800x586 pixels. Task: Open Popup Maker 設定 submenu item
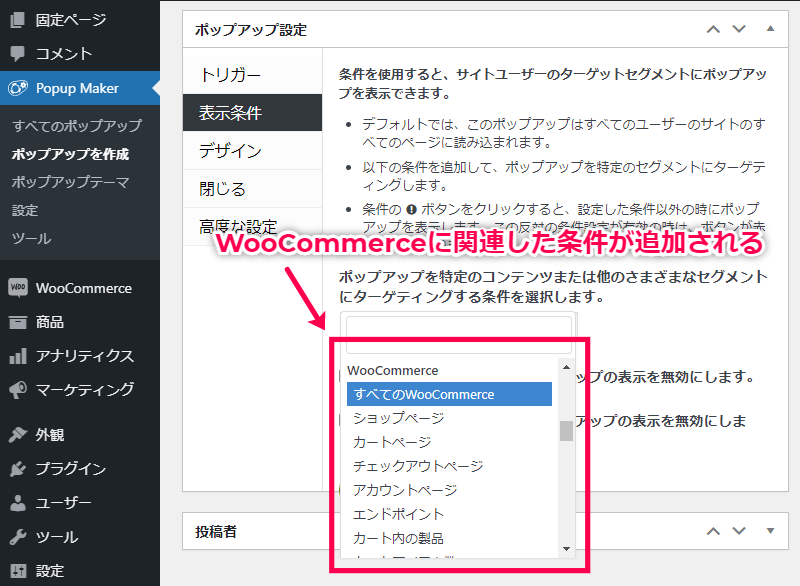25,211
